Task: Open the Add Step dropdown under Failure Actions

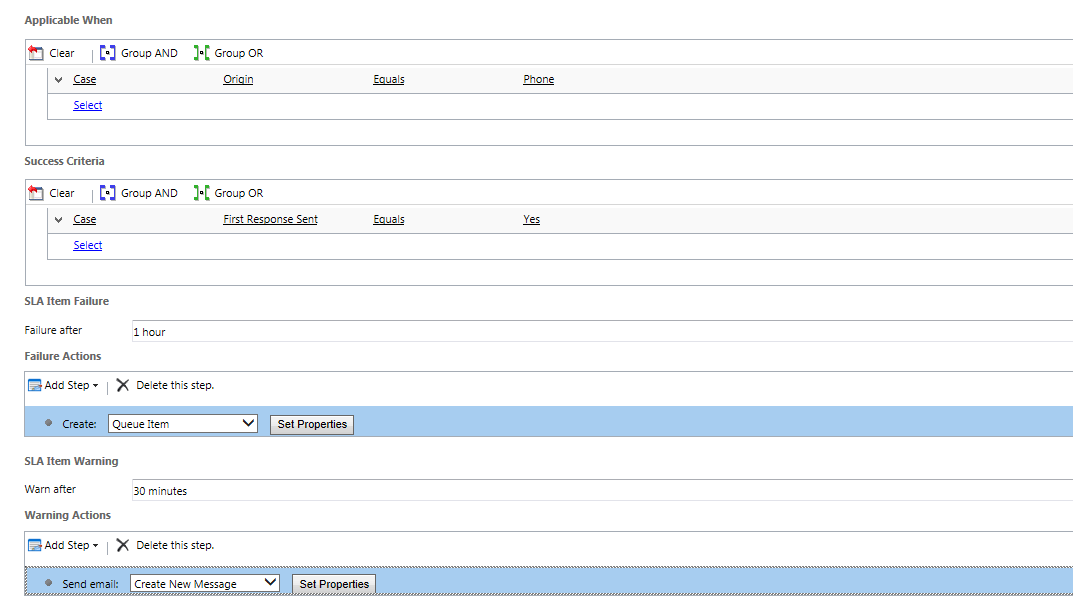Action: coord(63,385)
